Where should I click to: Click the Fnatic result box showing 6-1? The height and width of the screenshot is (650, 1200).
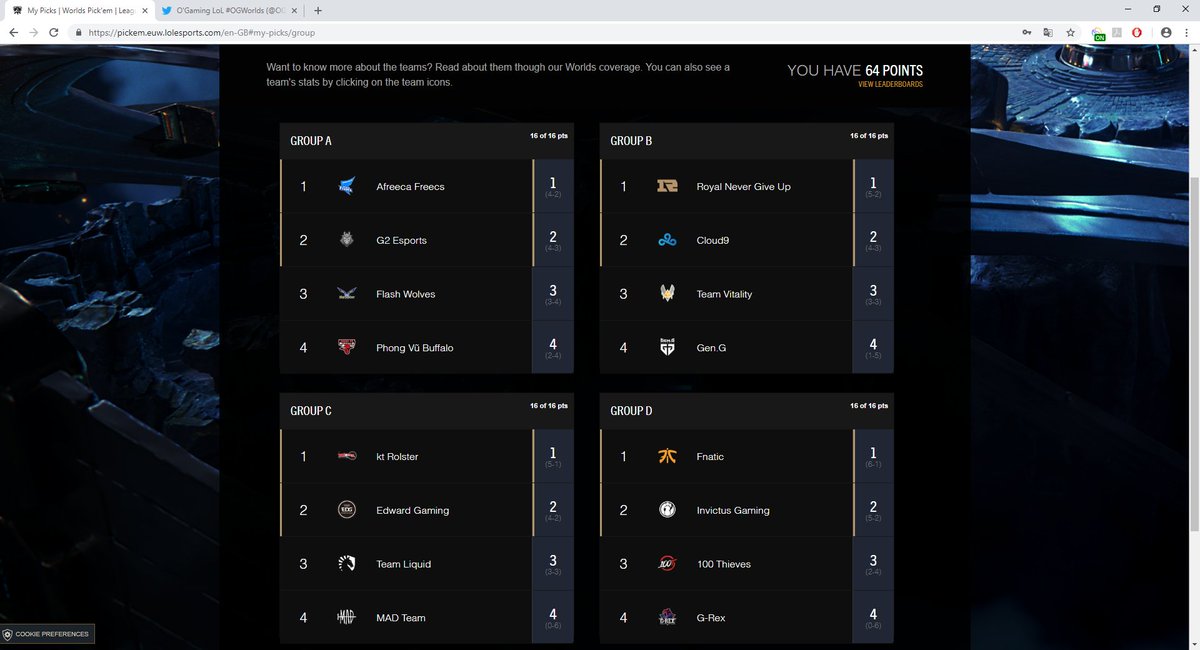pyautogui.click(x=873, y=456)
